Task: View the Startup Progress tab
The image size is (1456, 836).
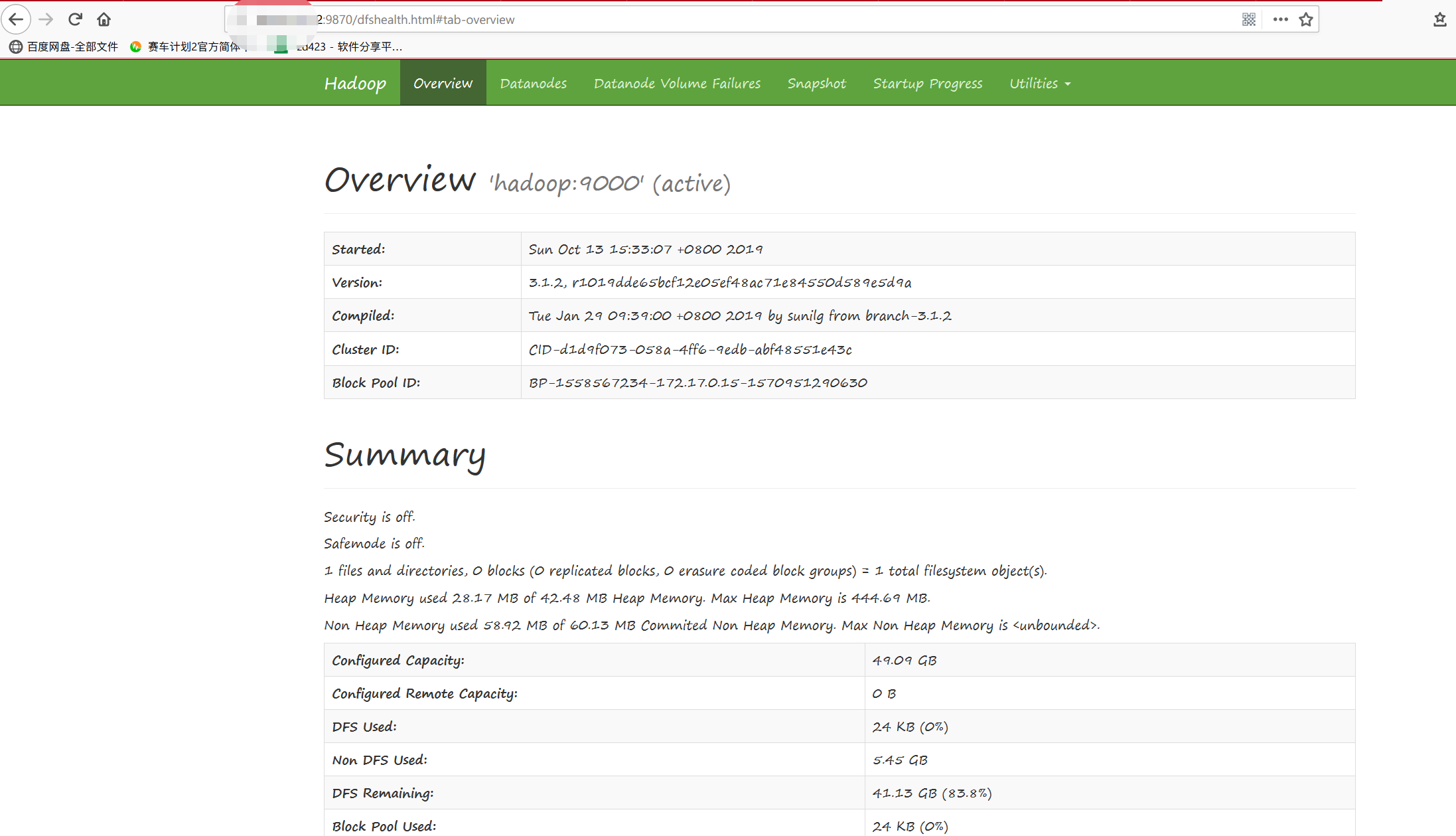Action: (927, 83)
